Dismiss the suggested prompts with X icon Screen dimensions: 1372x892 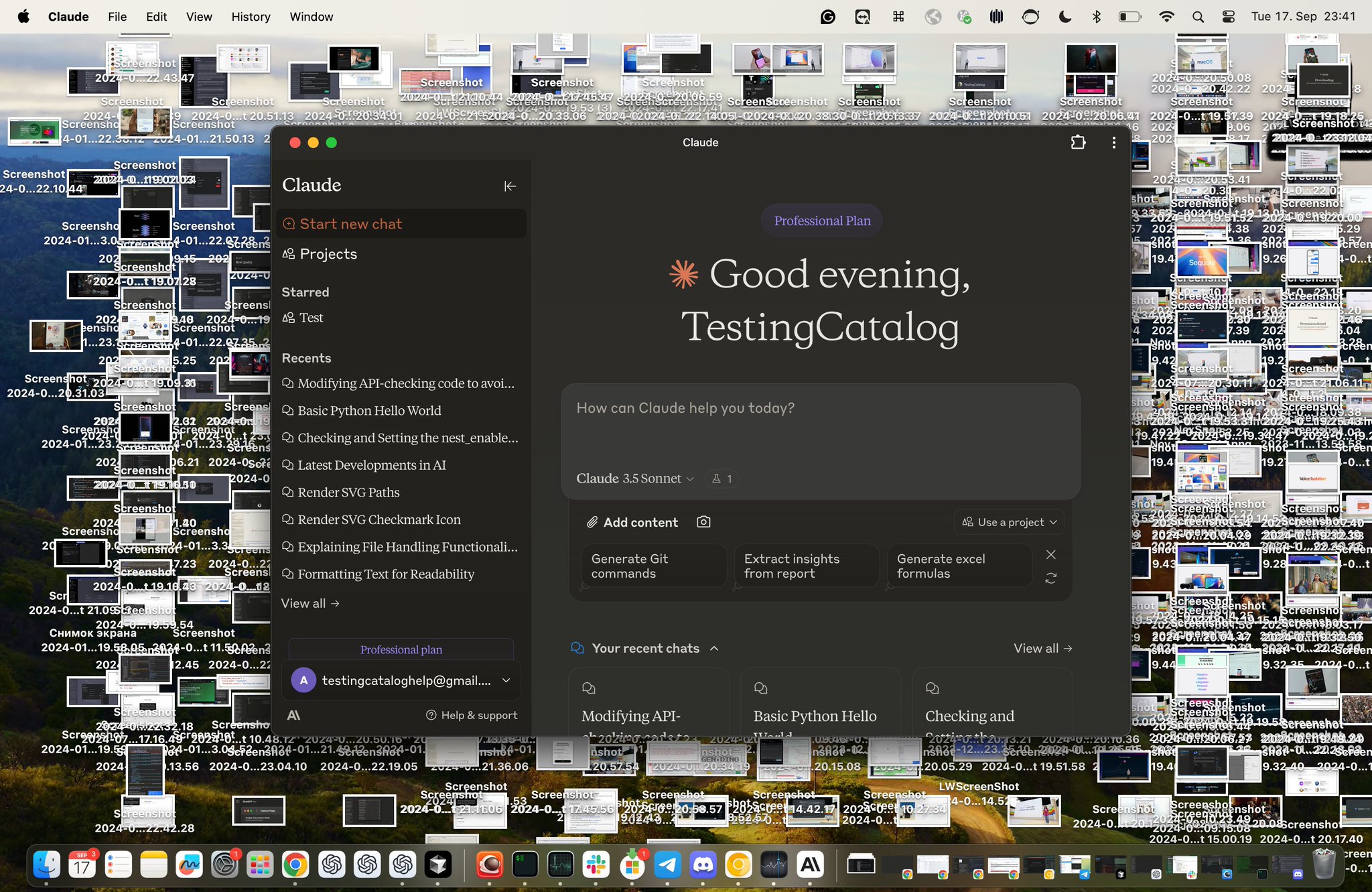[1051, 555]
